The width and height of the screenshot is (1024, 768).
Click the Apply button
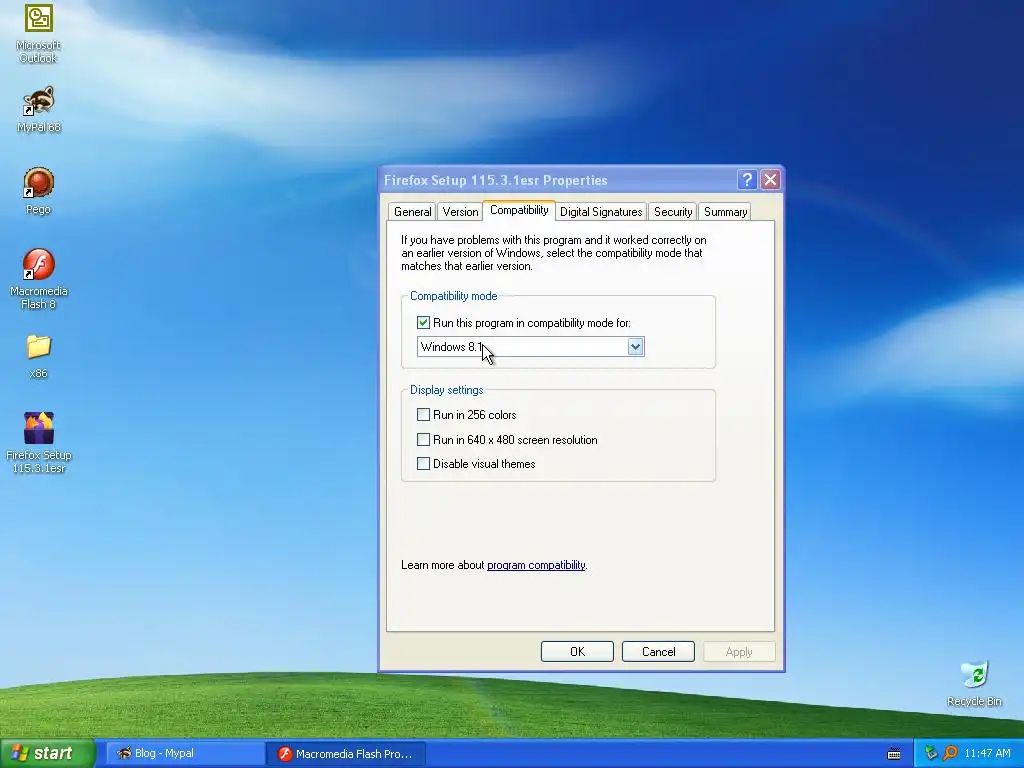tap(739, 652)
